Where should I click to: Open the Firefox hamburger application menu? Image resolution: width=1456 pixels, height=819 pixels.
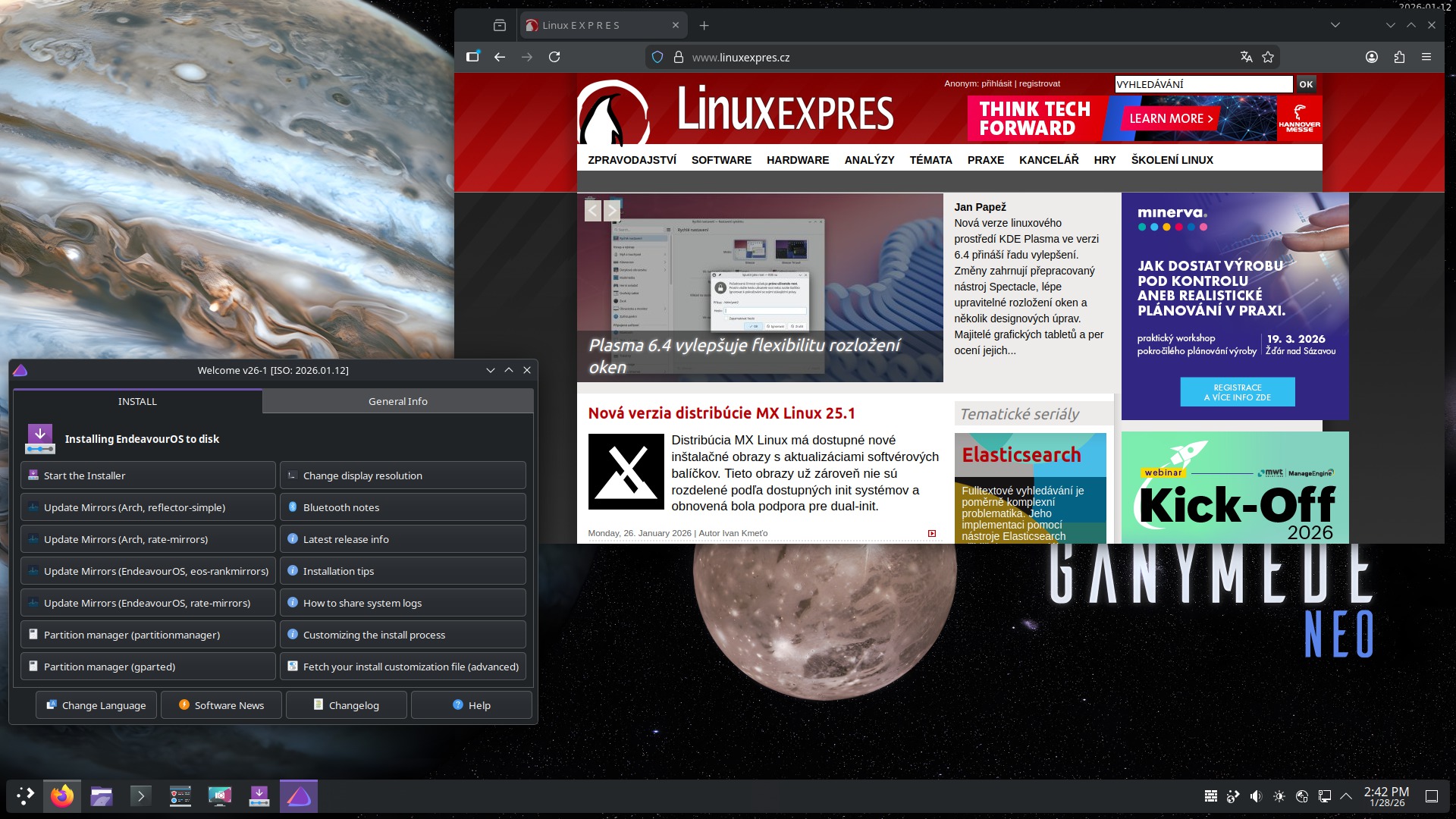point(1426,57)
